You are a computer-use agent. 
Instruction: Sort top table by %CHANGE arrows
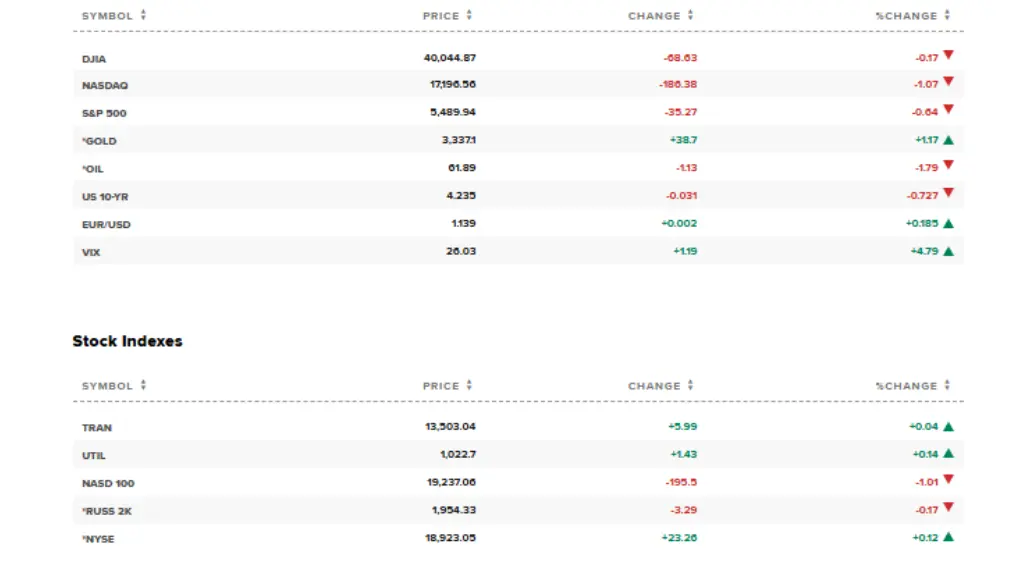click(947, 15)
